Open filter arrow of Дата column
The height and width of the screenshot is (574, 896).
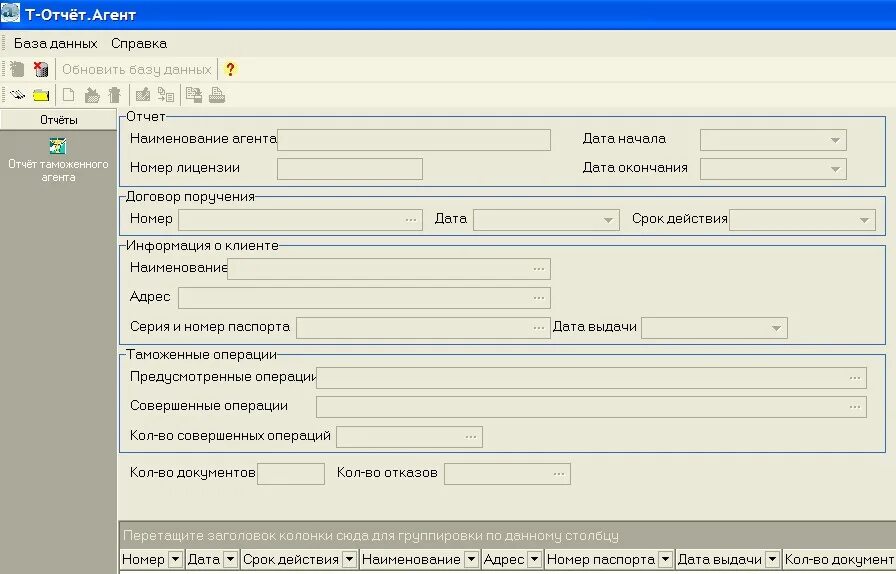230,559
